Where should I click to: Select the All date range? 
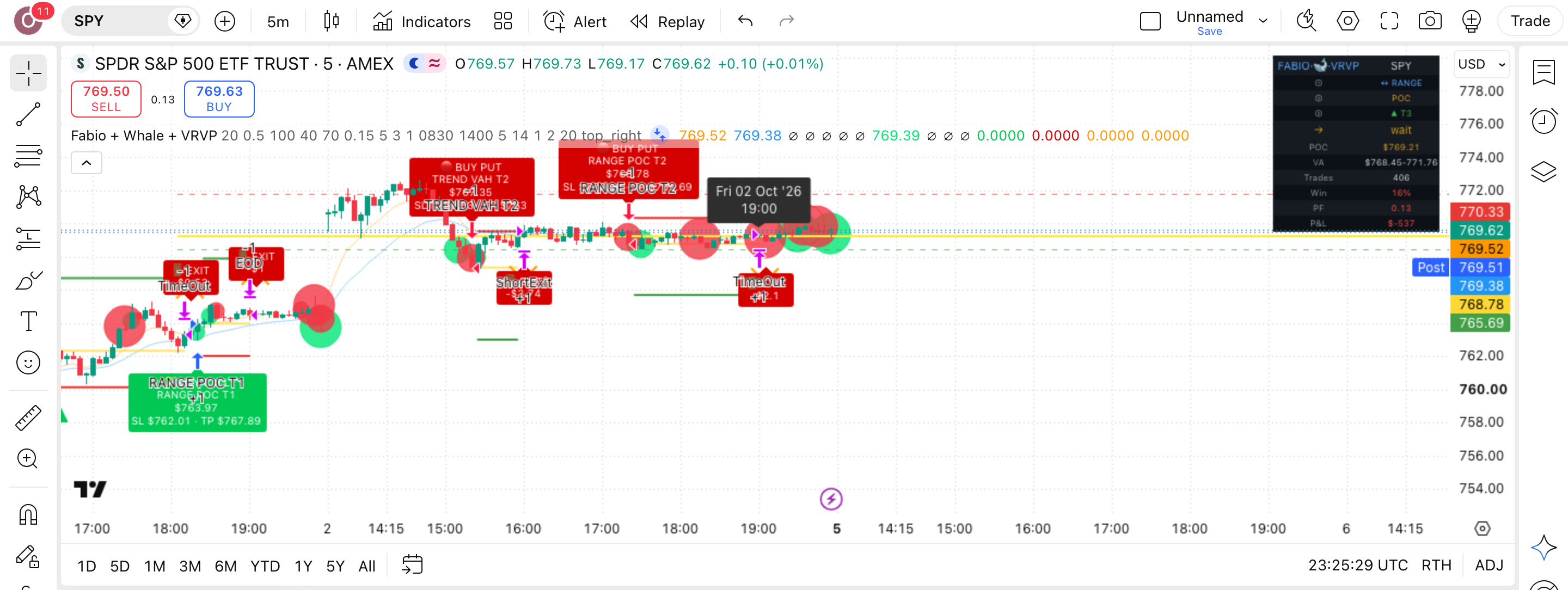[x=367, y=566]
